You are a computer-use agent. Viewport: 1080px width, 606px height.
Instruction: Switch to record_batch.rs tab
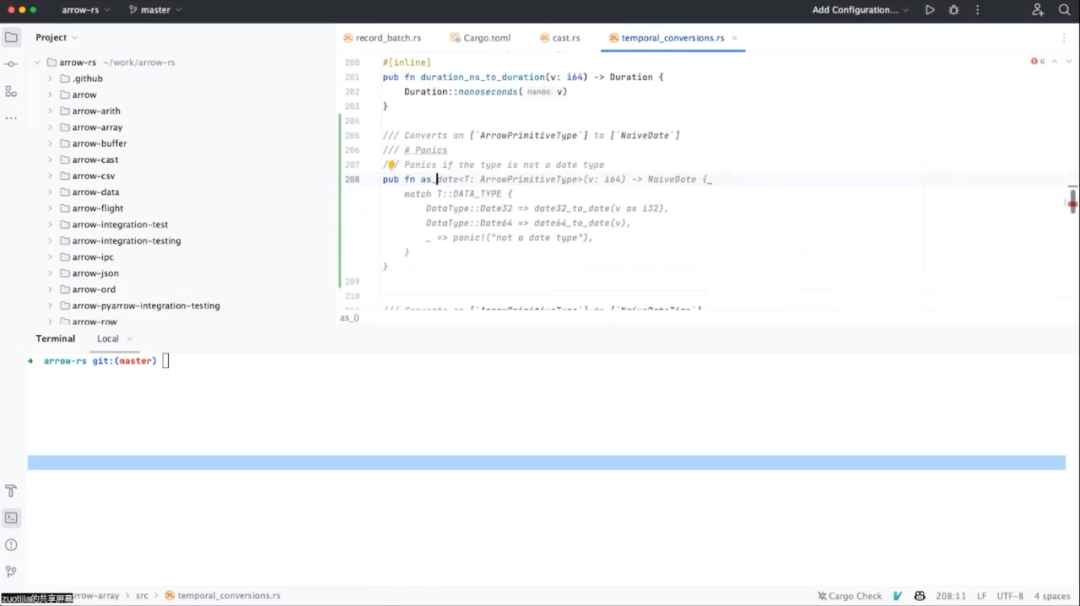coord(382,38)
